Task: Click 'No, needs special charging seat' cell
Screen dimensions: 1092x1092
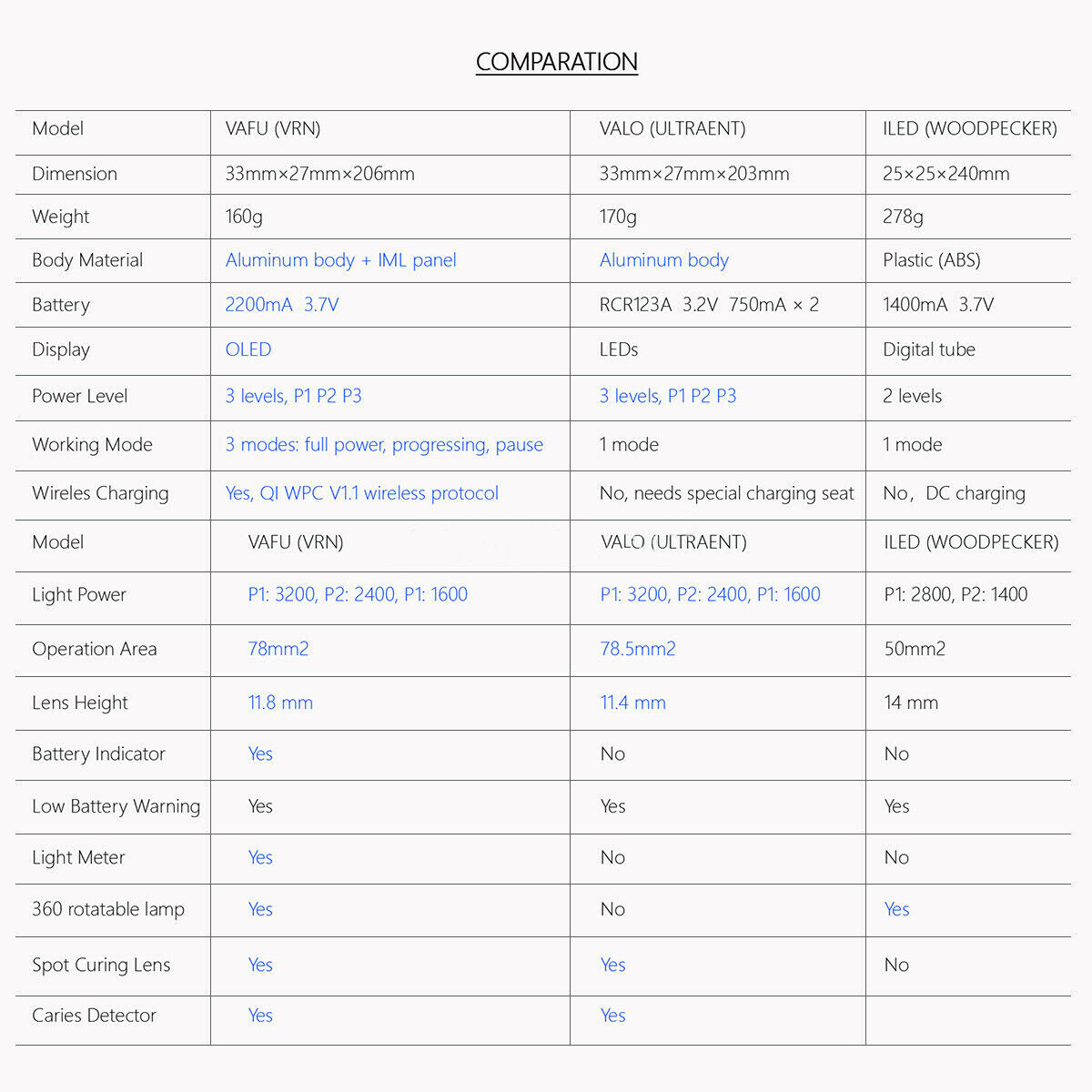Action: 726,493
